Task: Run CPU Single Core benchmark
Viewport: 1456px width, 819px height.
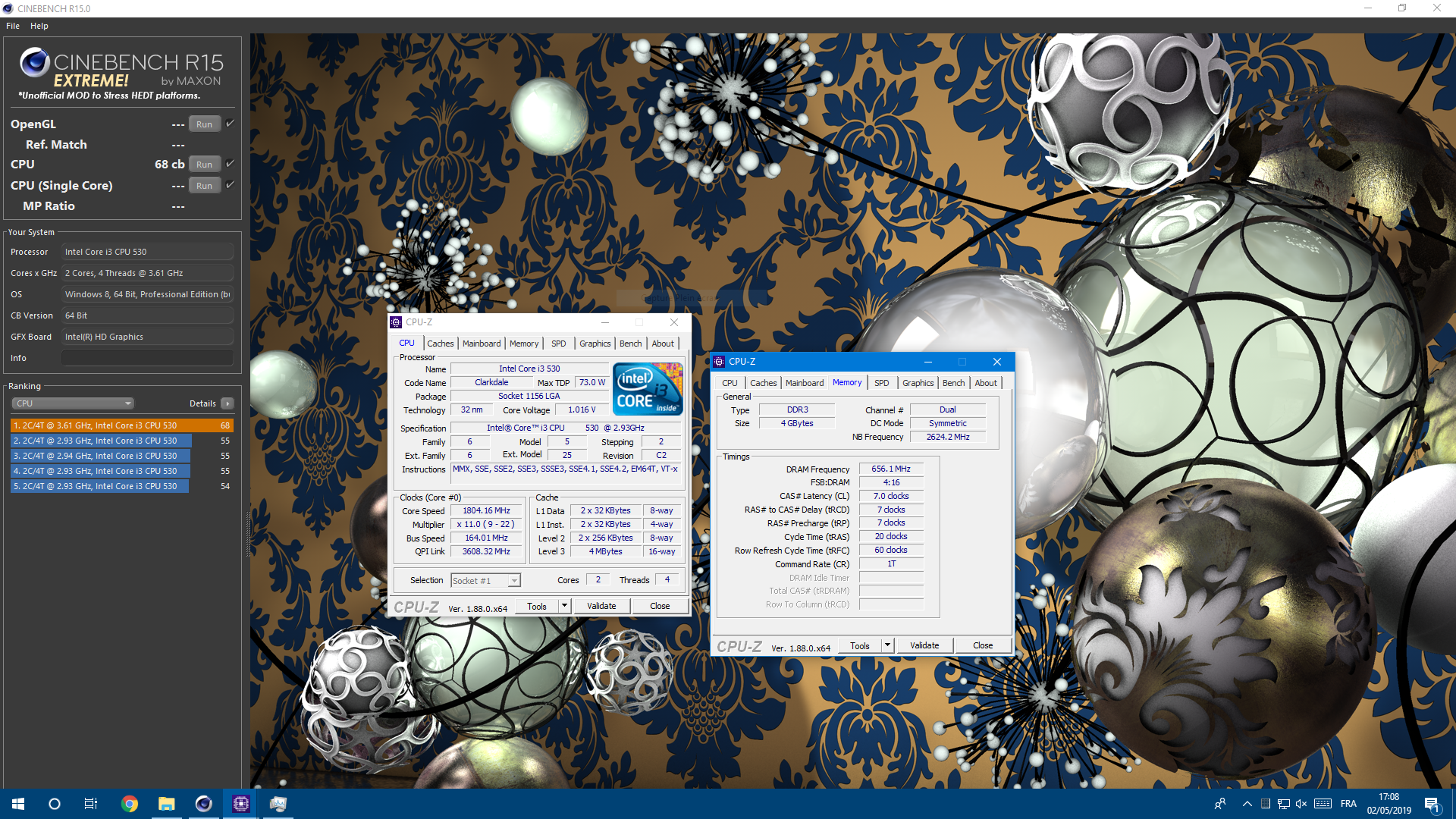Action: point(204,186)
